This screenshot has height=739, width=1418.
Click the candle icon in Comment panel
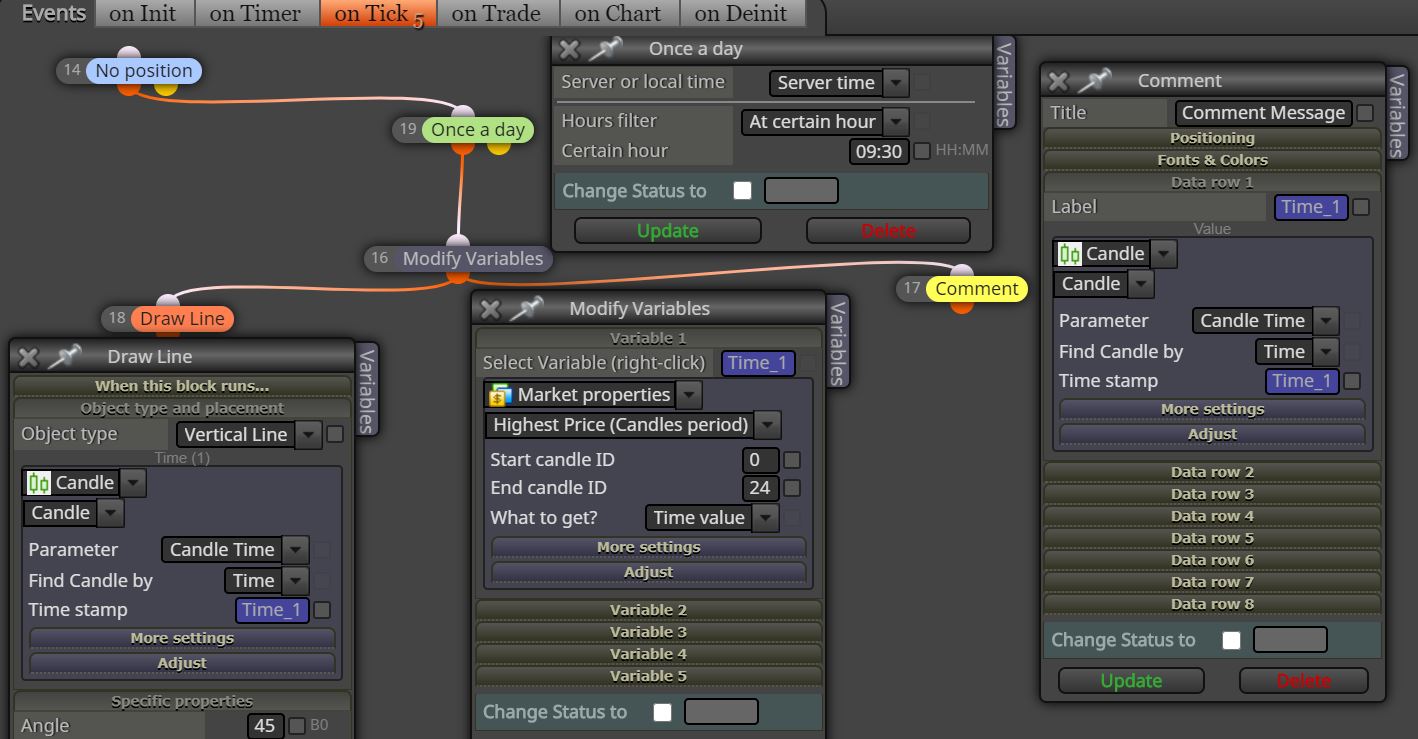[x=1069, y=254]
